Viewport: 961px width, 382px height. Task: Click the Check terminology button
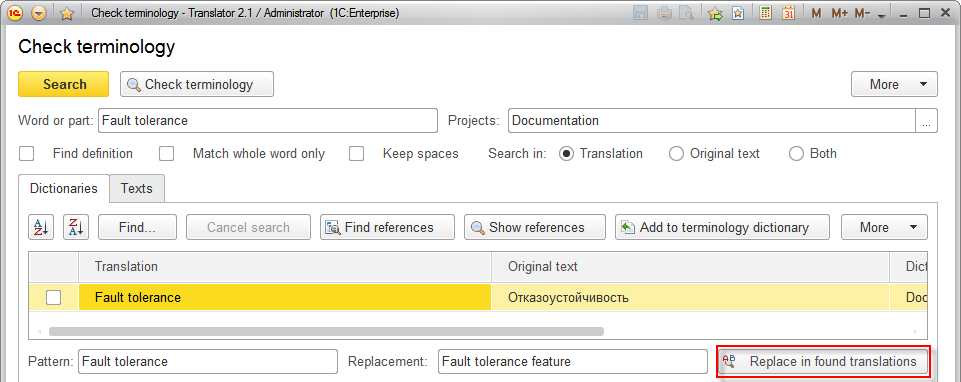[197, 84]
